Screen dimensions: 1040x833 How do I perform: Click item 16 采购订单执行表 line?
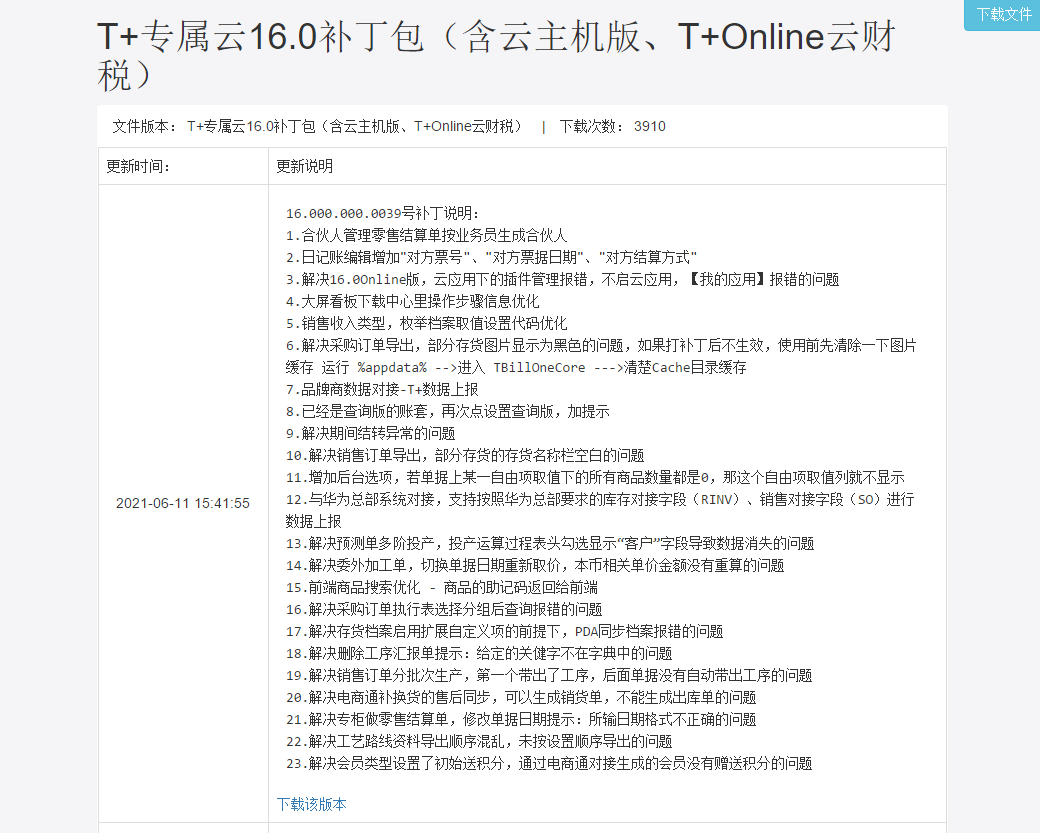(444, 608)
